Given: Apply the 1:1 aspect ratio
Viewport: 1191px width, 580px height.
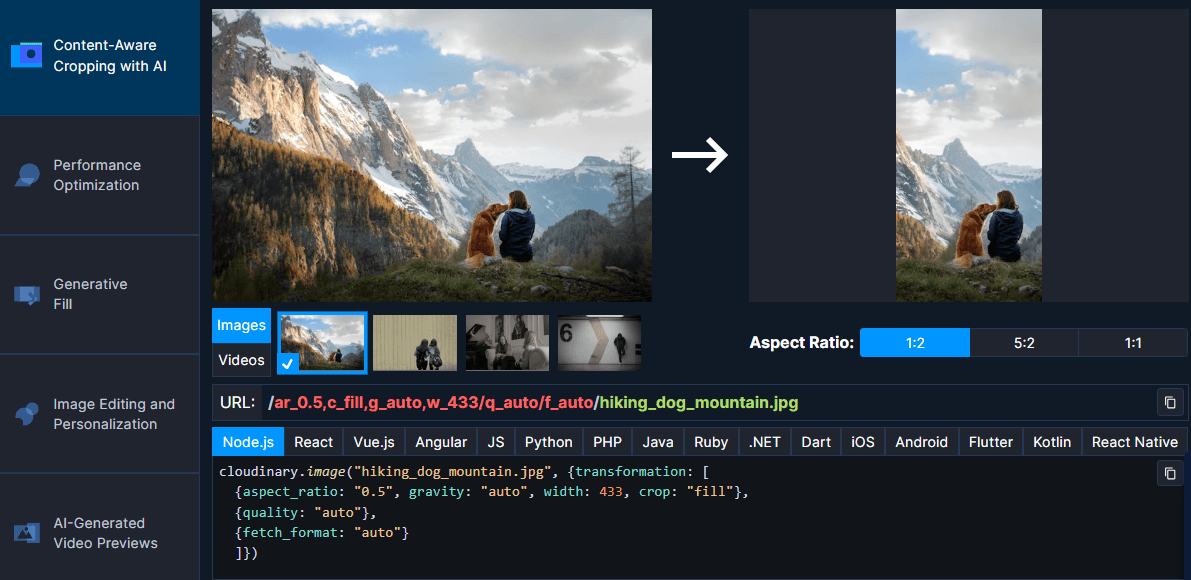Looking at the screenshot, I should coord(1133,342).
